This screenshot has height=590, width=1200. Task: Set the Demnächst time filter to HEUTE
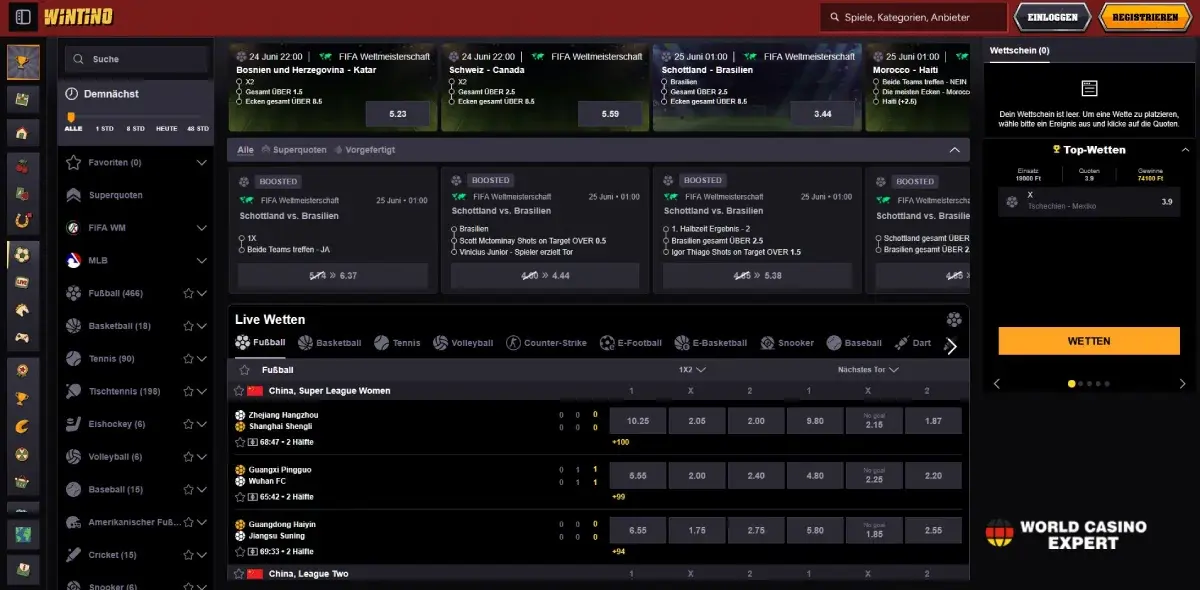[x=166, y=129]
